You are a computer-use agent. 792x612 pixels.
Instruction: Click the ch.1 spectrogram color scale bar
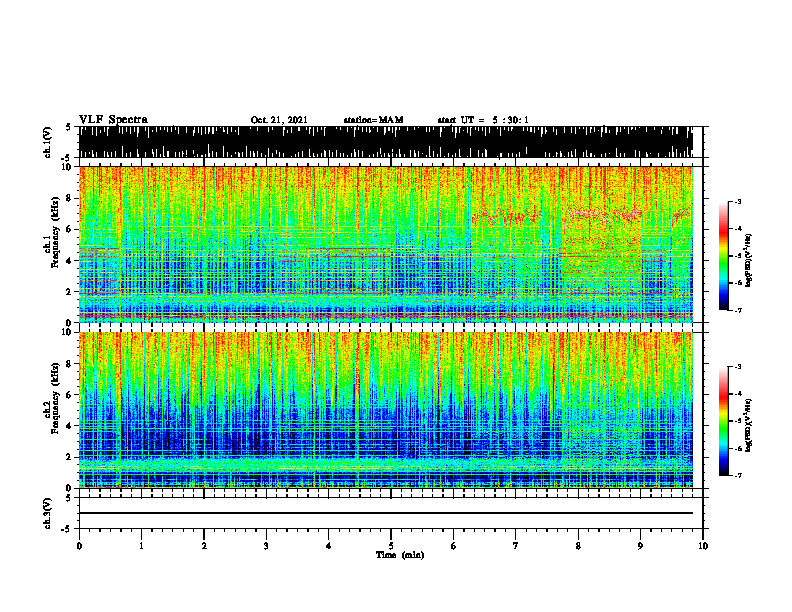(x=724, y=256)
